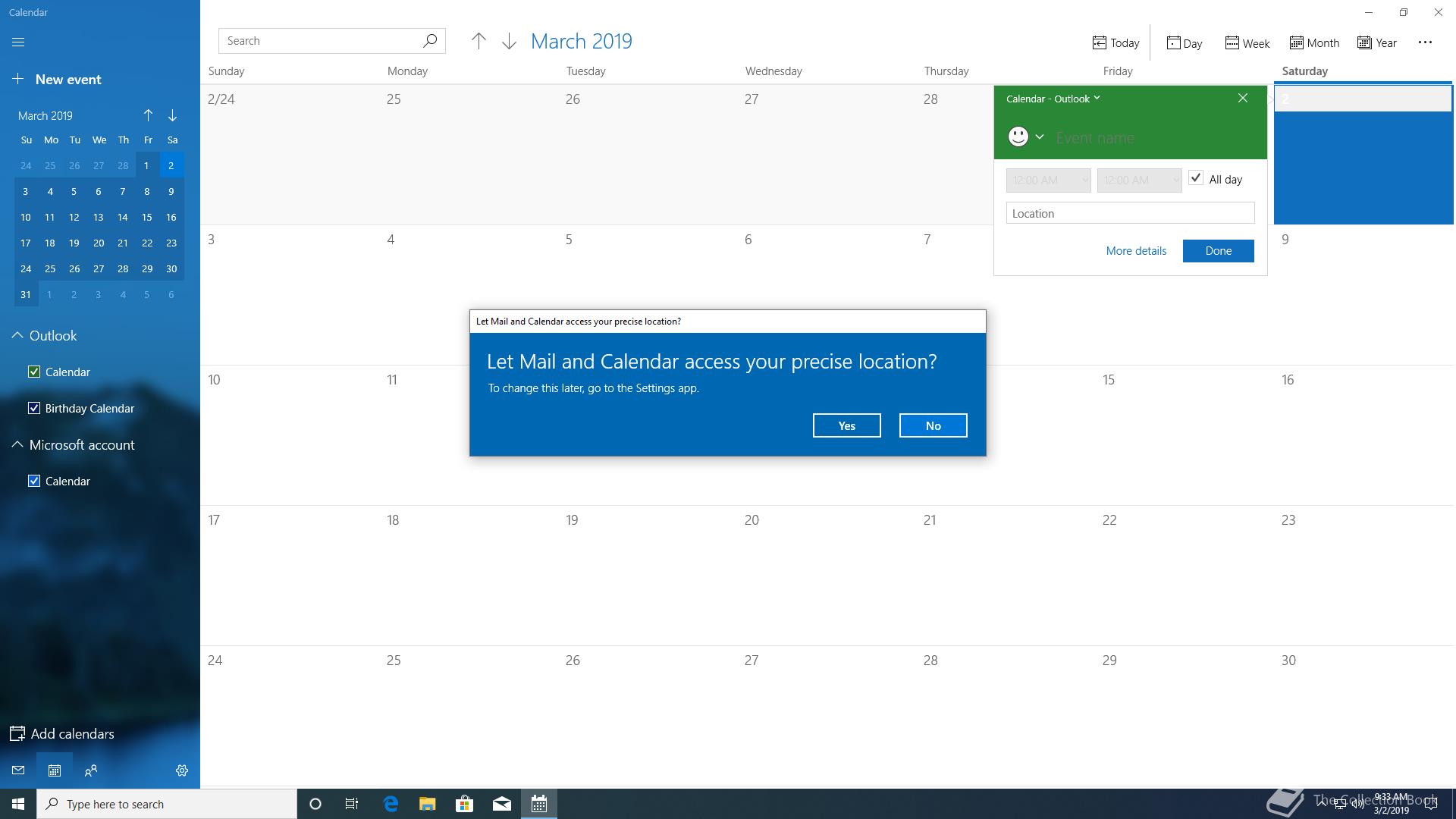The height and width of the screenshot is (819, 1456).
Task: Open Microsoft Store from taskbar
Action: 464,804
